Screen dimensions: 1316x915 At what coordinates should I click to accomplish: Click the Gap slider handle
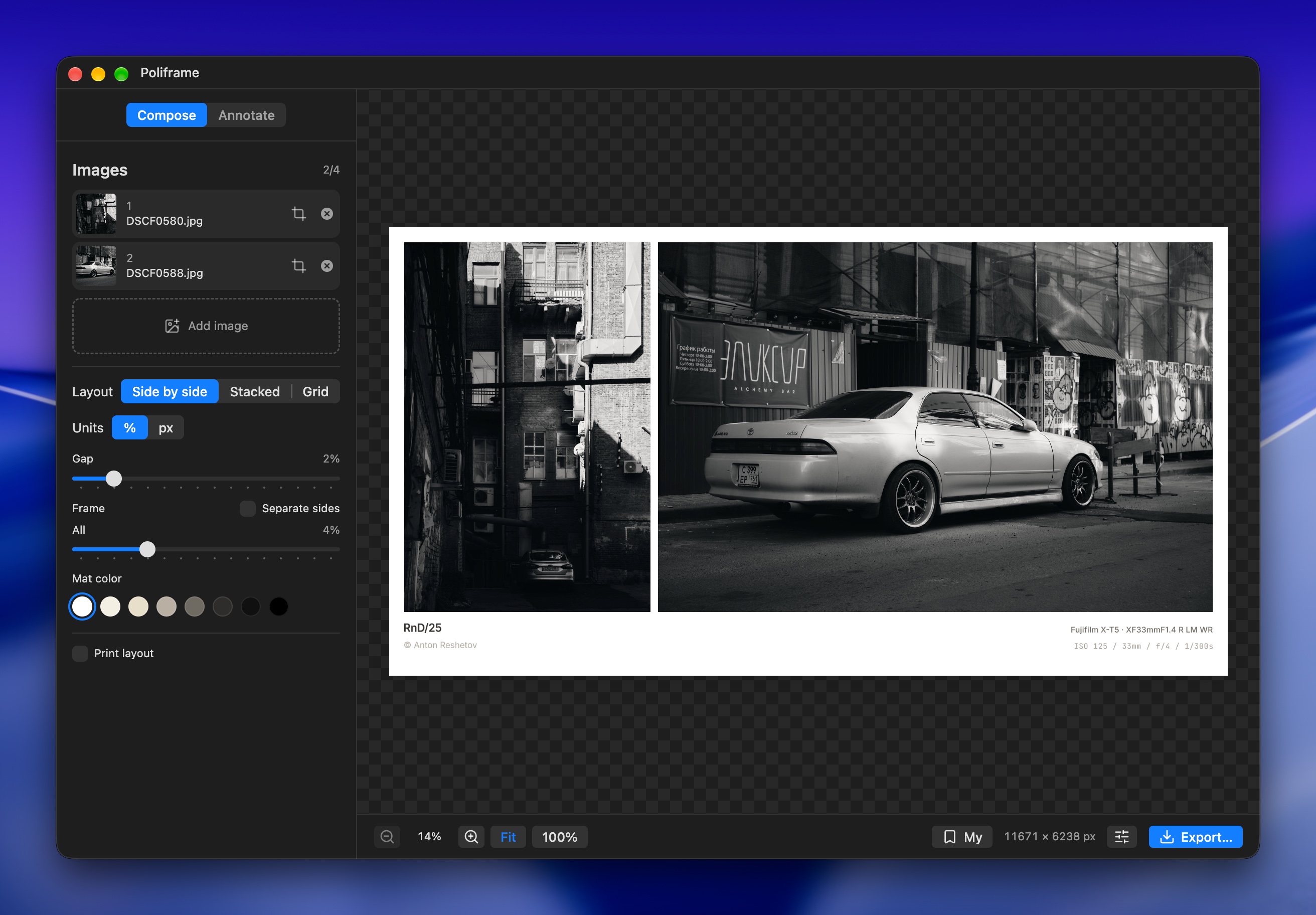114,479
